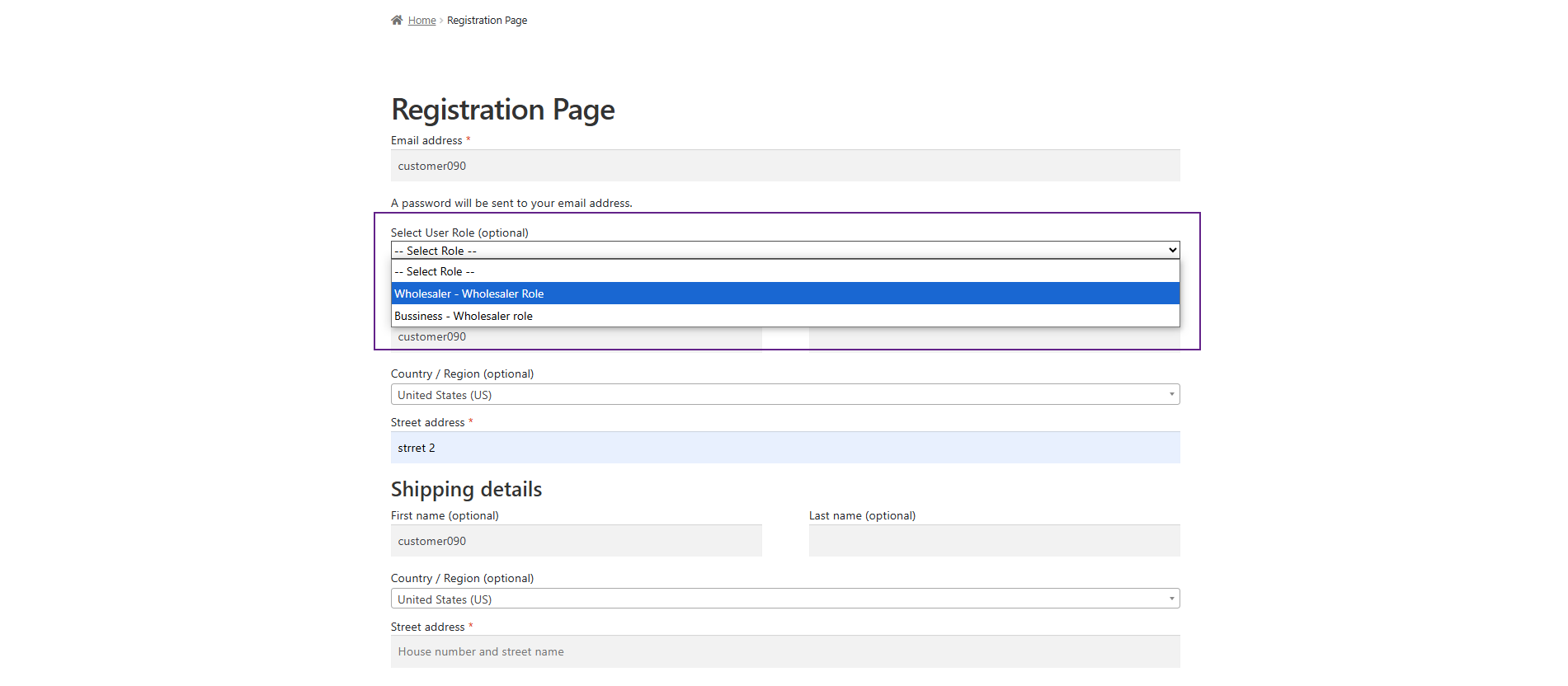Select 'Wholesaler - Wholesaler Role' option

785,294
